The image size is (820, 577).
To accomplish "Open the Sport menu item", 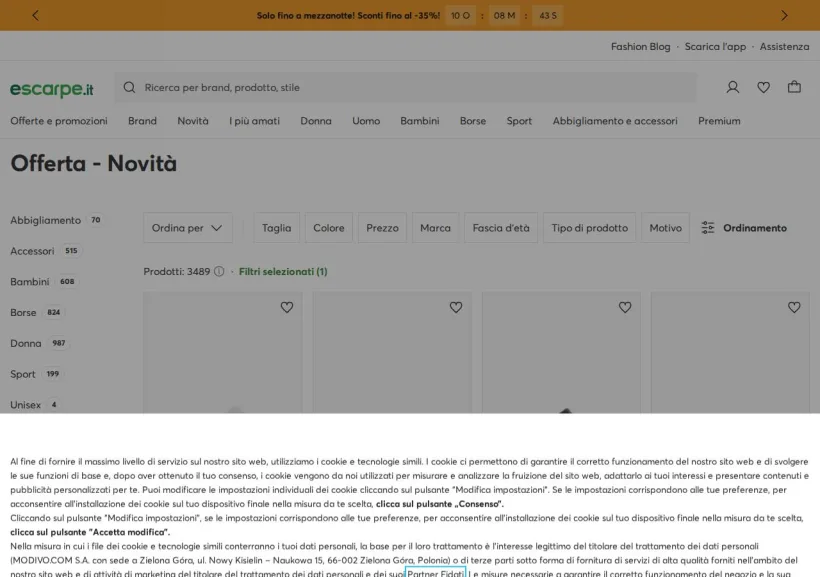I will pyautogui.click(x=519, y=121).
